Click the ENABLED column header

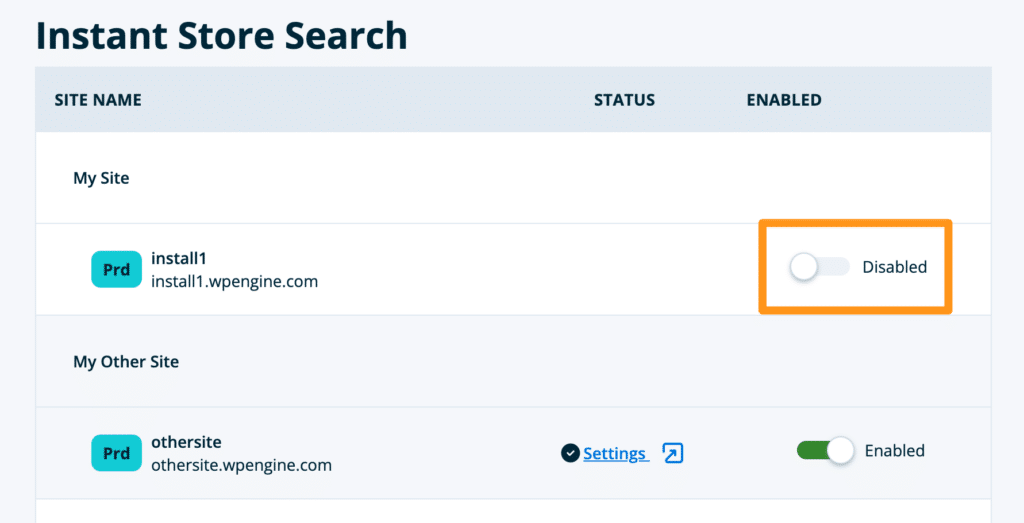coord(784,100)
